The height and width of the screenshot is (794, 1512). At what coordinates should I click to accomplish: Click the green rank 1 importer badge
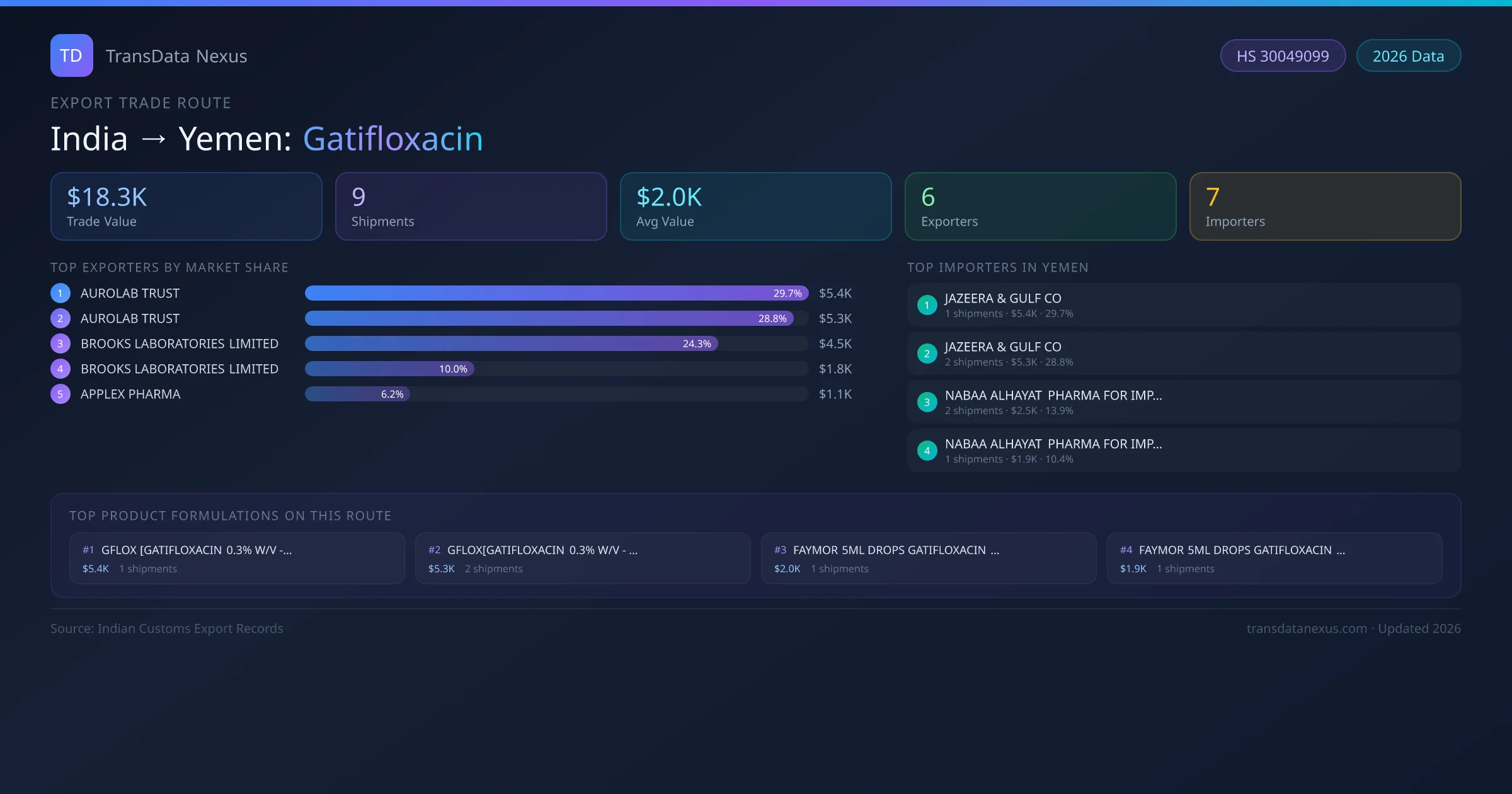[x=927, y=305]
